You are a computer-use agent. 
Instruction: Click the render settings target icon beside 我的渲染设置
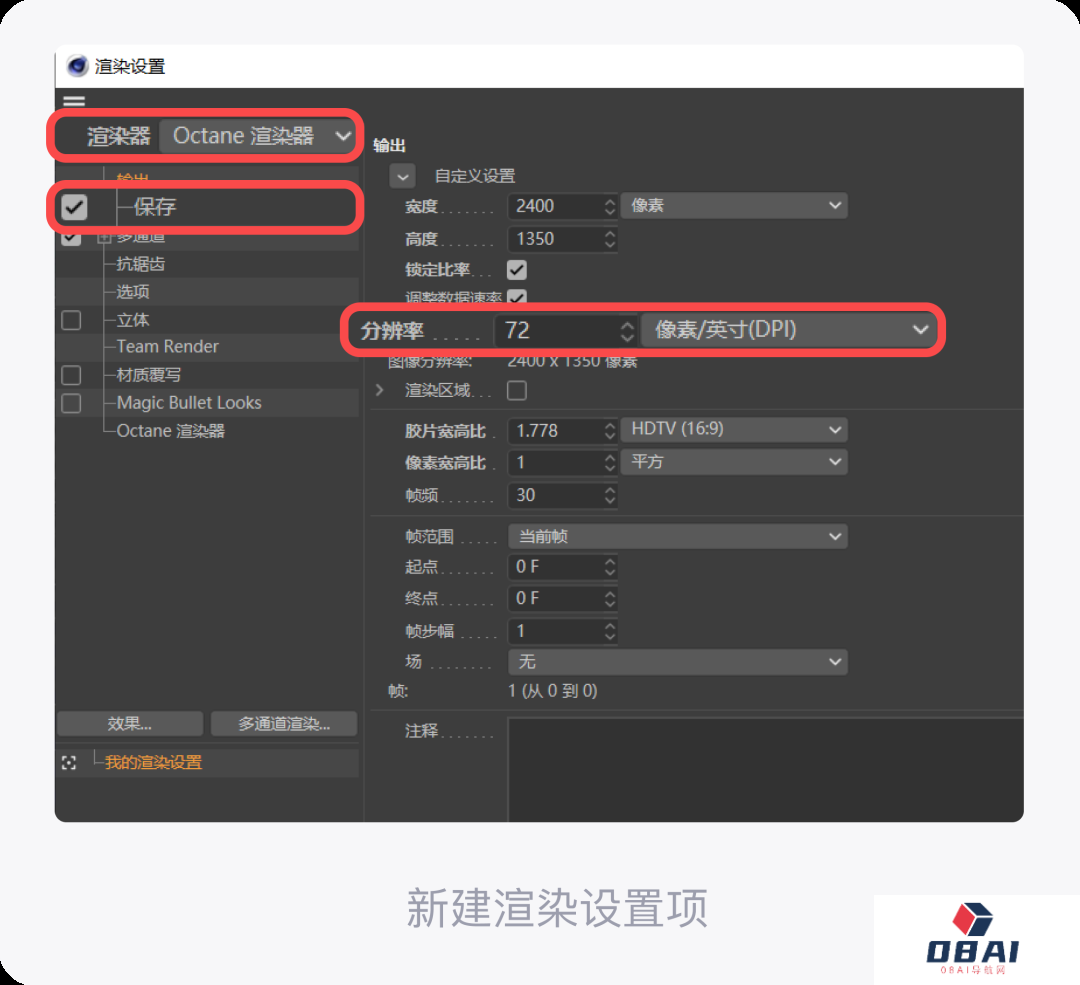point(69,763)
